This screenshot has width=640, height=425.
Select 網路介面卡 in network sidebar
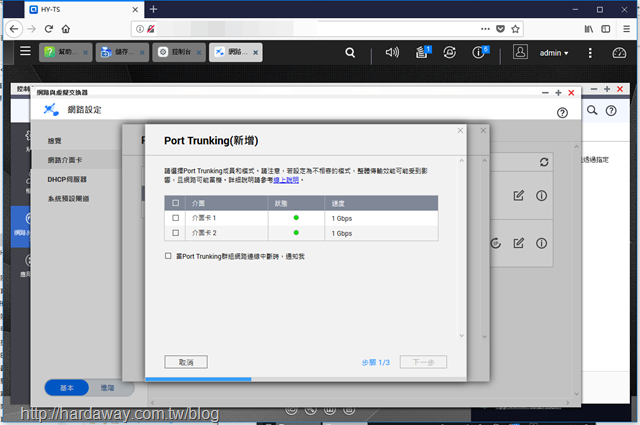[x=64, y=160]
